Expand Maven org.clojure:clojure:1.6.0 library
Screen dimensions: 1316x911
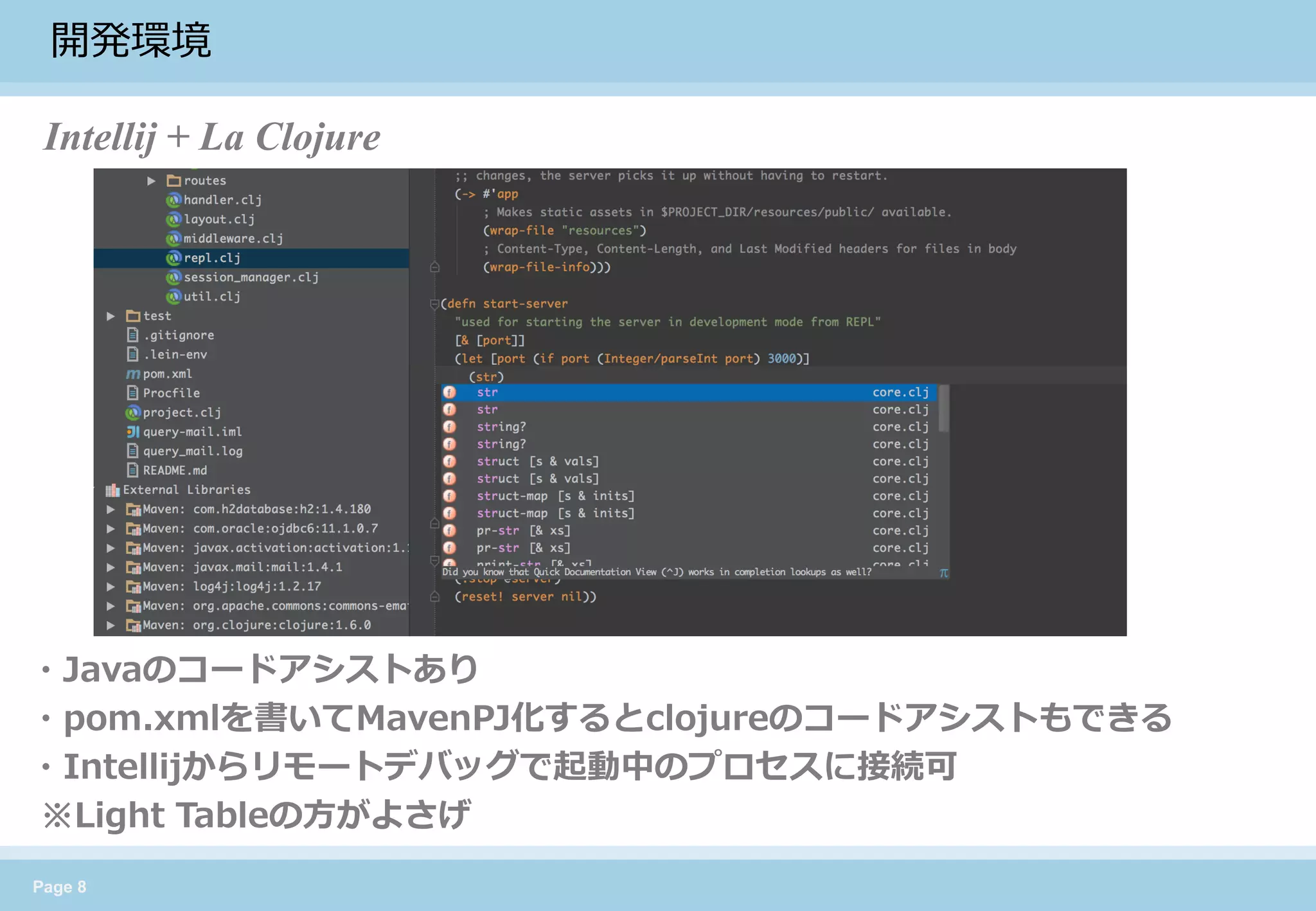click(111, 625)
